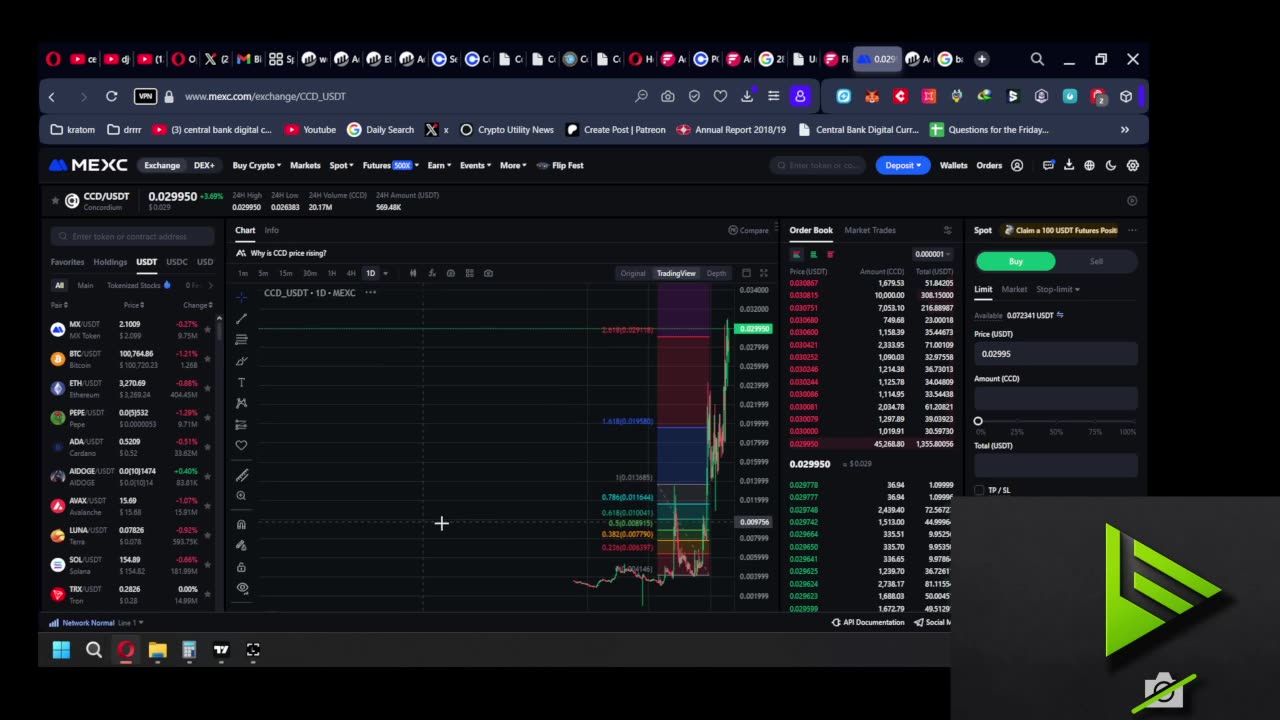Click the transfer arrows next to Available balance

[x=1060, y=315]
